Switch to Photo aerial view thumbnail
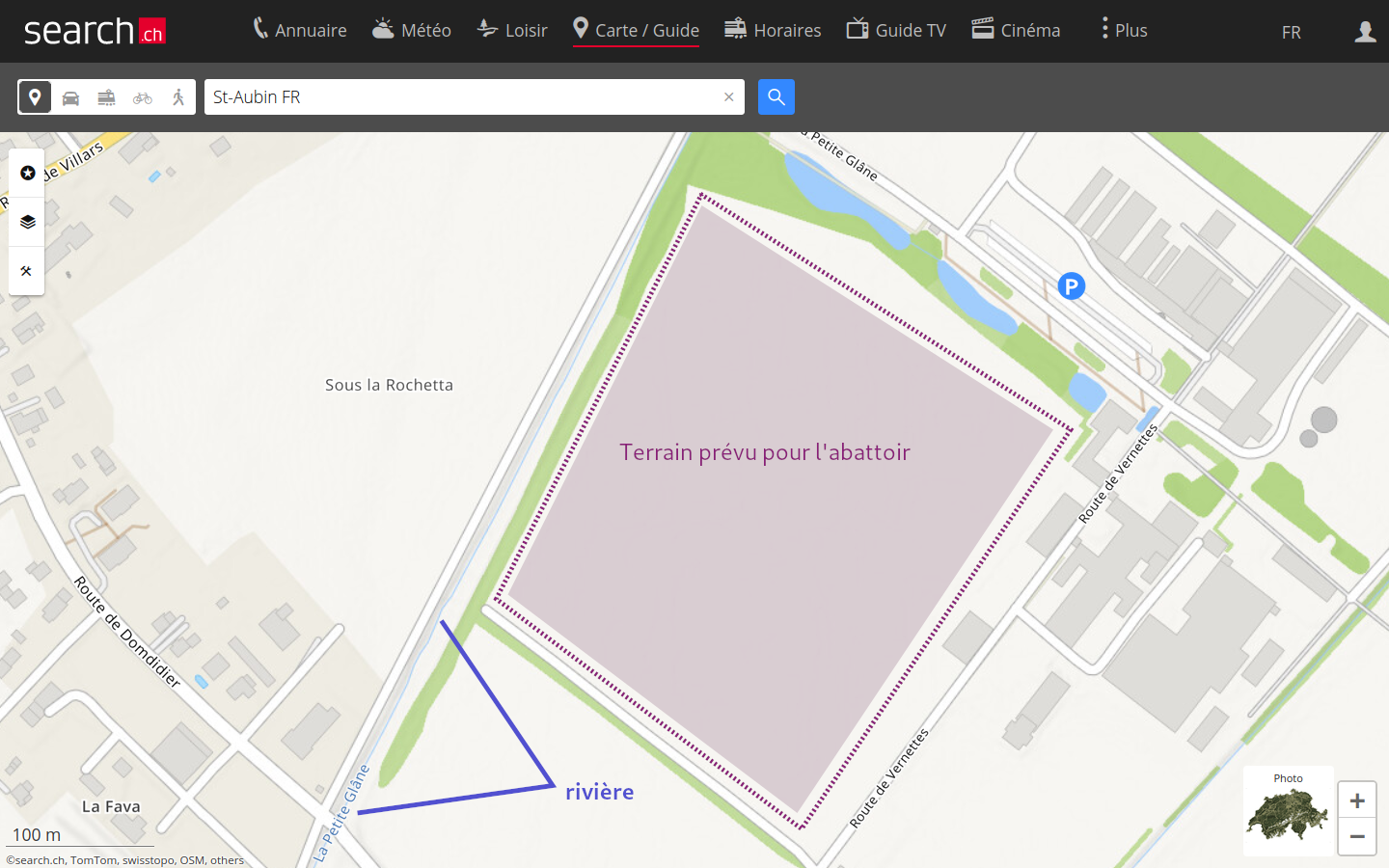Screen dimensions: 1389x868 (x=1288, y=811)
